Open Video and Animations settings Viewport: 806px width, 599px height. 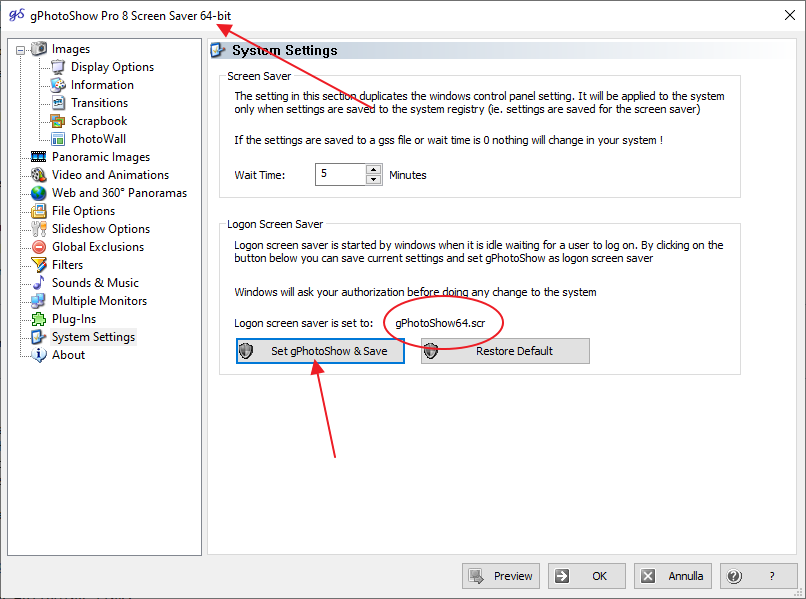pos(110,175)
